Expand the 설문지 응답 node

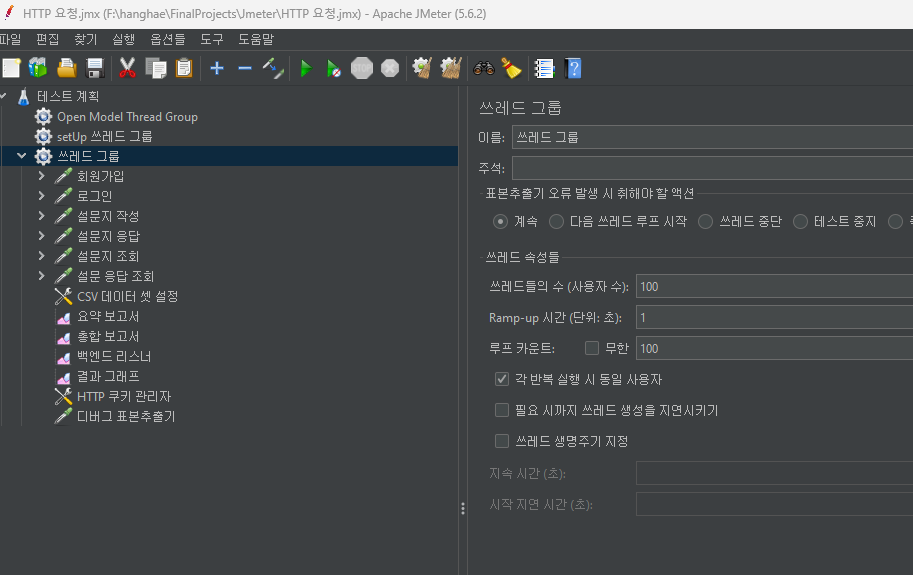point(41,236)
